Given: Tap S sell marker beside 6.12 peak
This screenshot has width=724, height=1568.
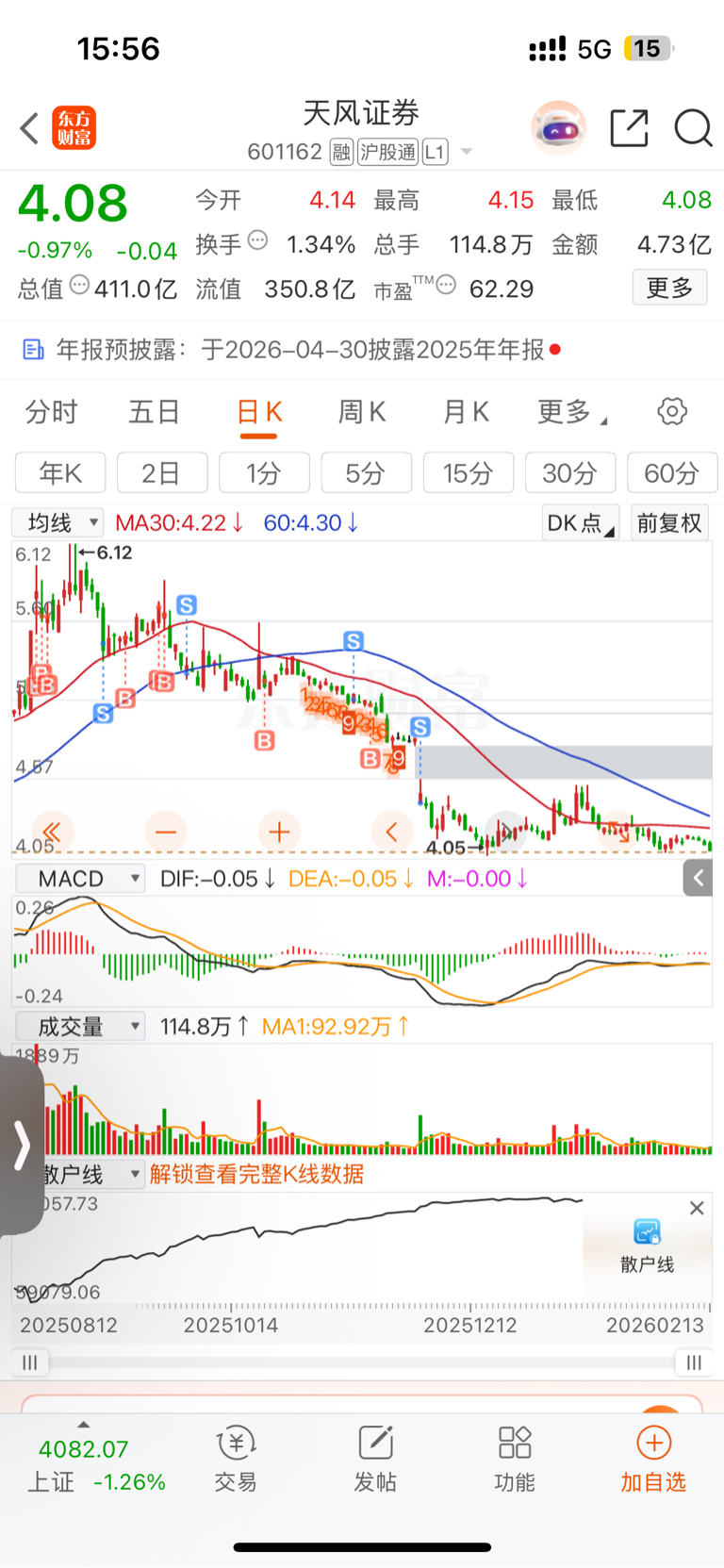Looking at the screenshot, I should 186,605.
